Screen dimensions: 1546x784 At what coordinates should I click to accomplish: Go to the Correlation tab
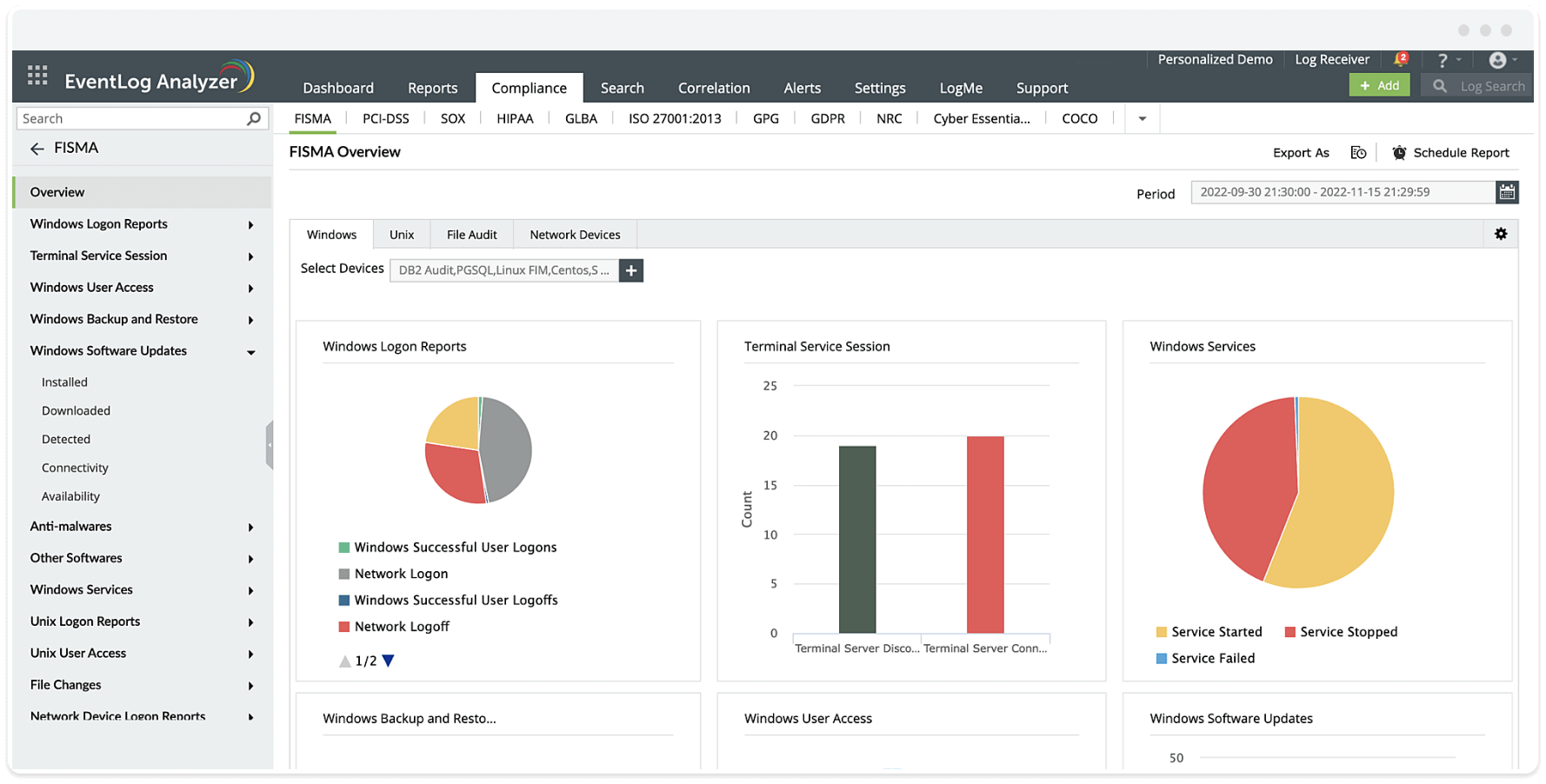tap(714, 88)
